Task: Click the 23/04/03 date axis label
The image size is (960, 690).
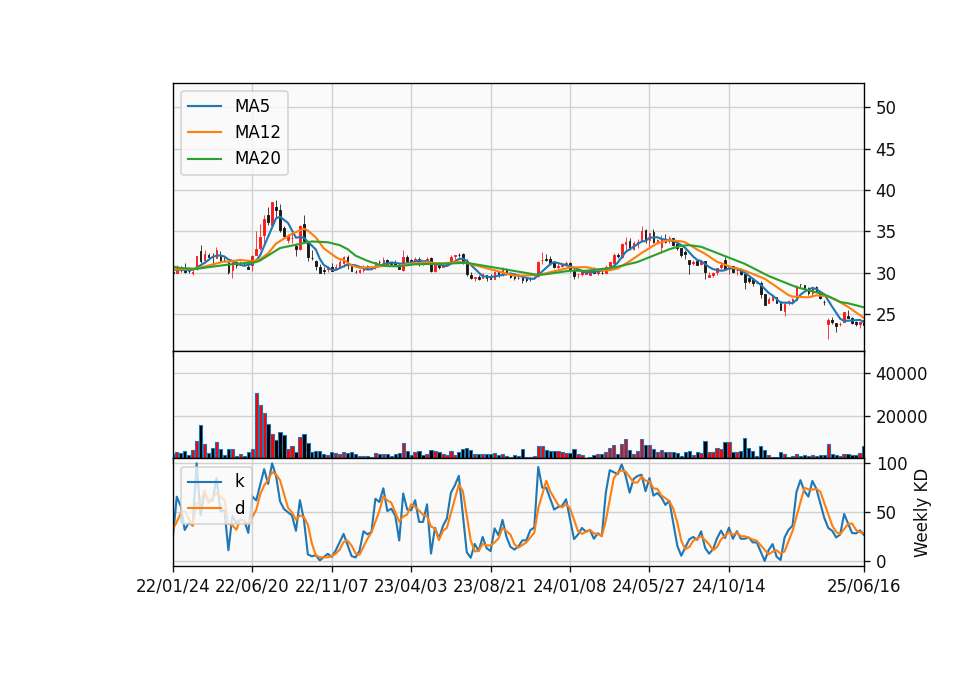Action: [x=411, y=586]
